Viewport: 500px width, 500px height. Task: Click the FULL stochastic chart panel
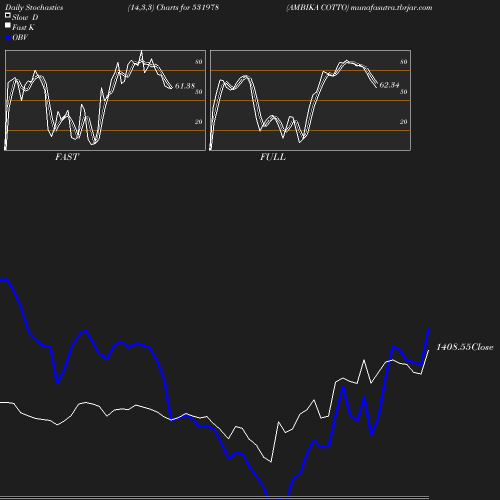click(x=310, y=100)
